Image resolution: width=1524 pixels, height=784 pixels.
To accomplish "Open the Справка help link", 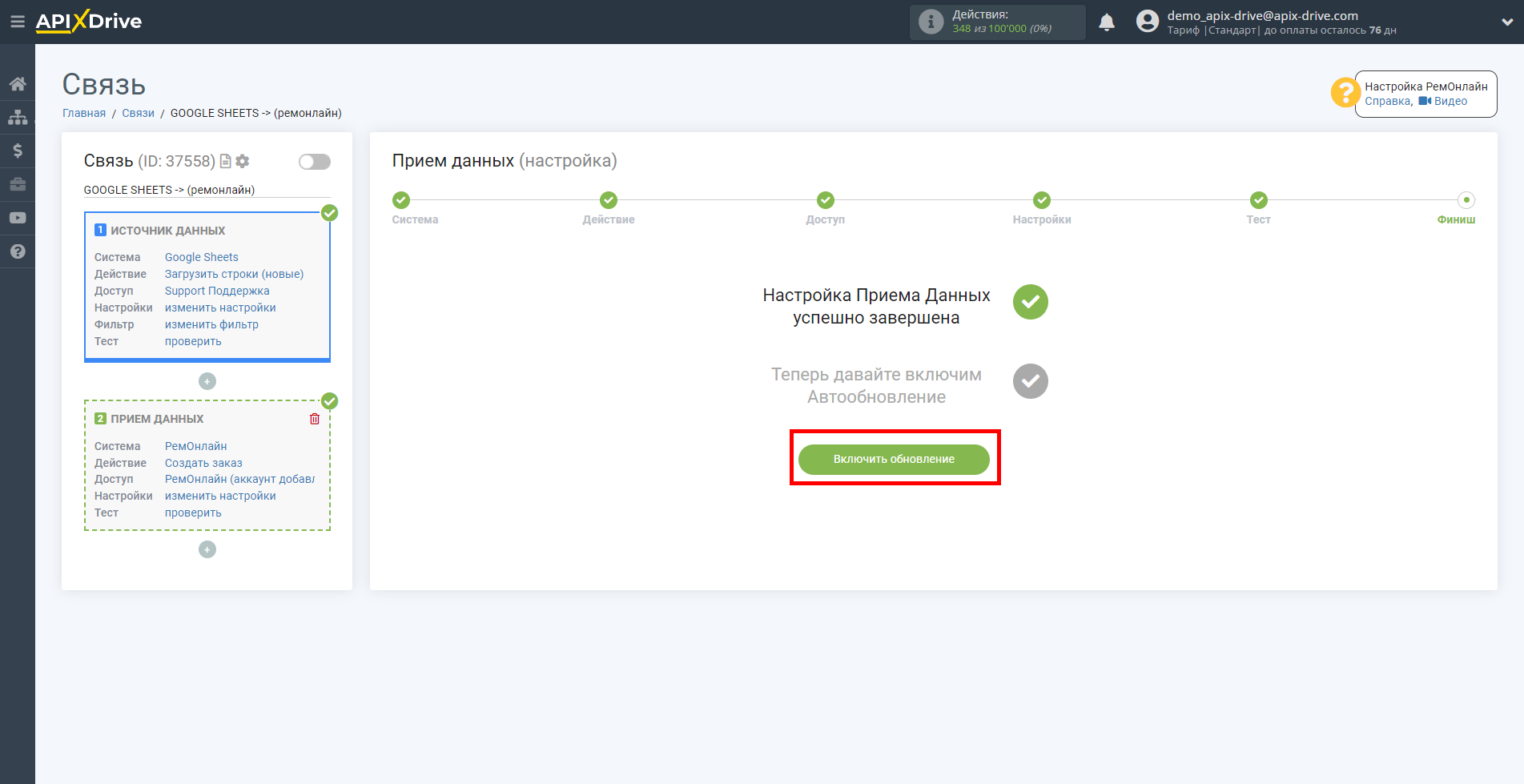I will coord(1388,101).
